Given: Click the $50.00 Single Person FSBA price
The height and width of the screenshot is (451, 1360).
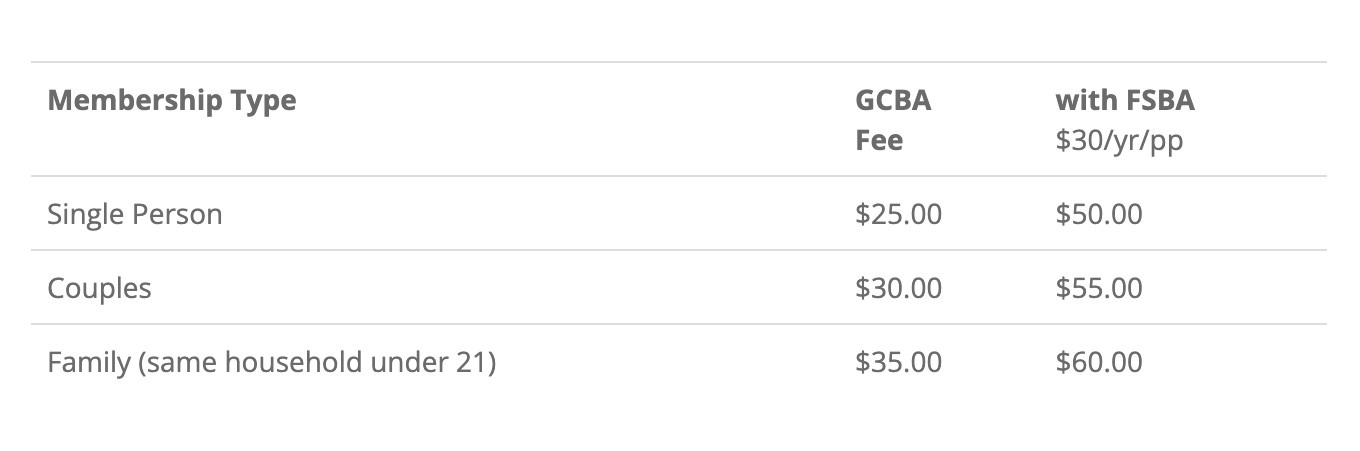Looking at the screenshot, I should tap(1098, 214).
